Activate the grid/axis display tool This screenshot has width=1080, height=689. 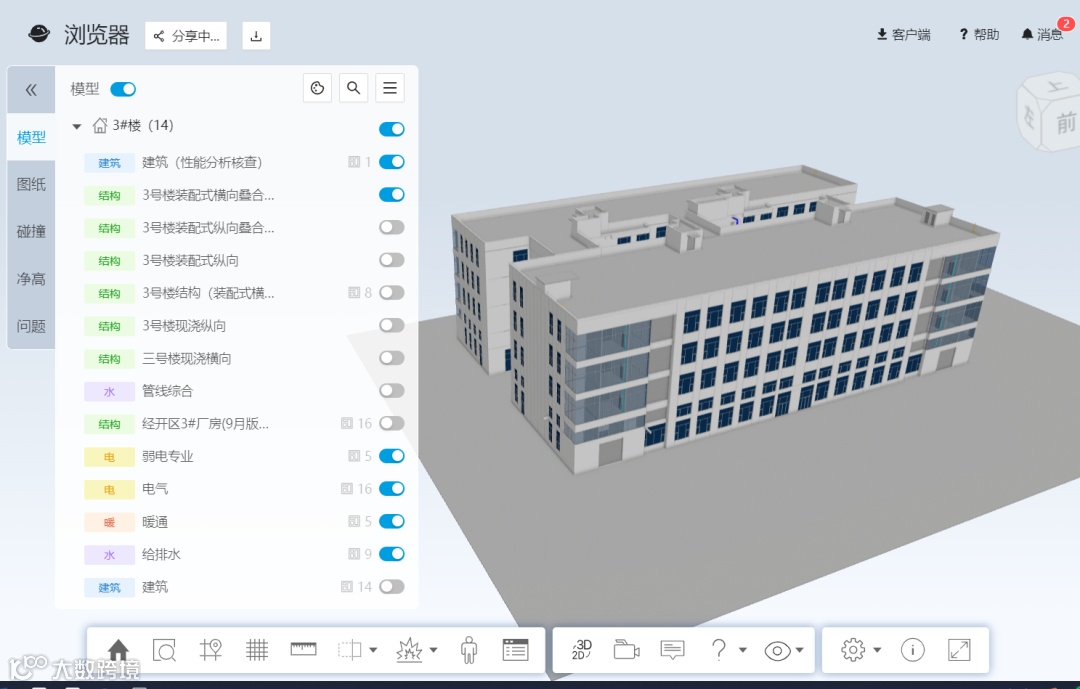(x=257, y=650)
